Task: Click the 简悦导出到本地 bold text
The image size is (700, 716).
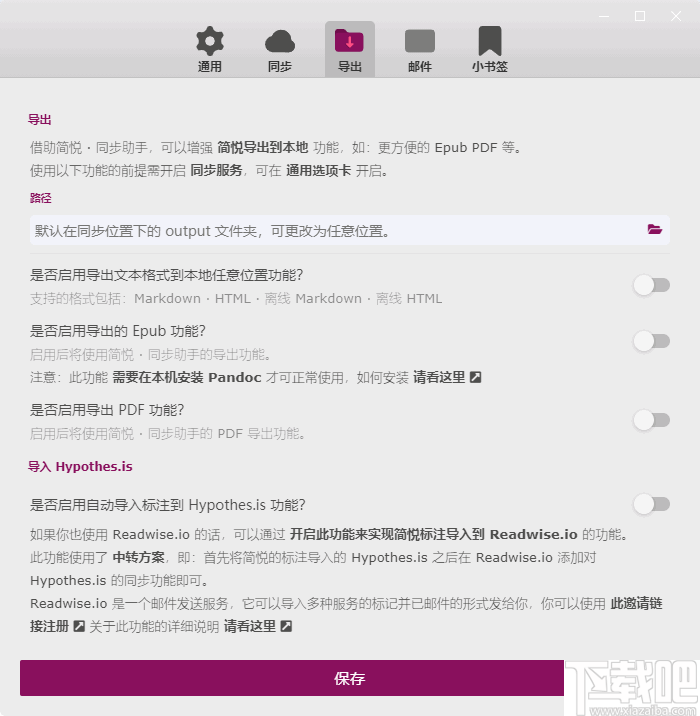Action: coord(263,147)
